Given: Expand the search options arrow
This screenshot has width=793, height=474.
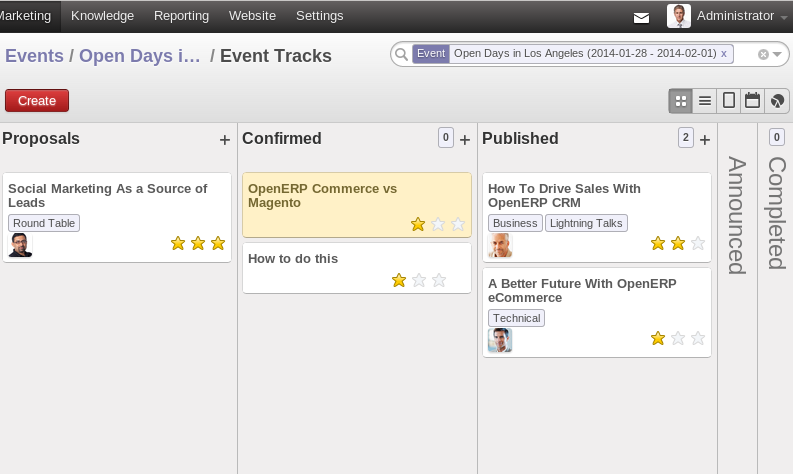Looking at the screenshot, I should pyautogui.click(x=777, y=54).
